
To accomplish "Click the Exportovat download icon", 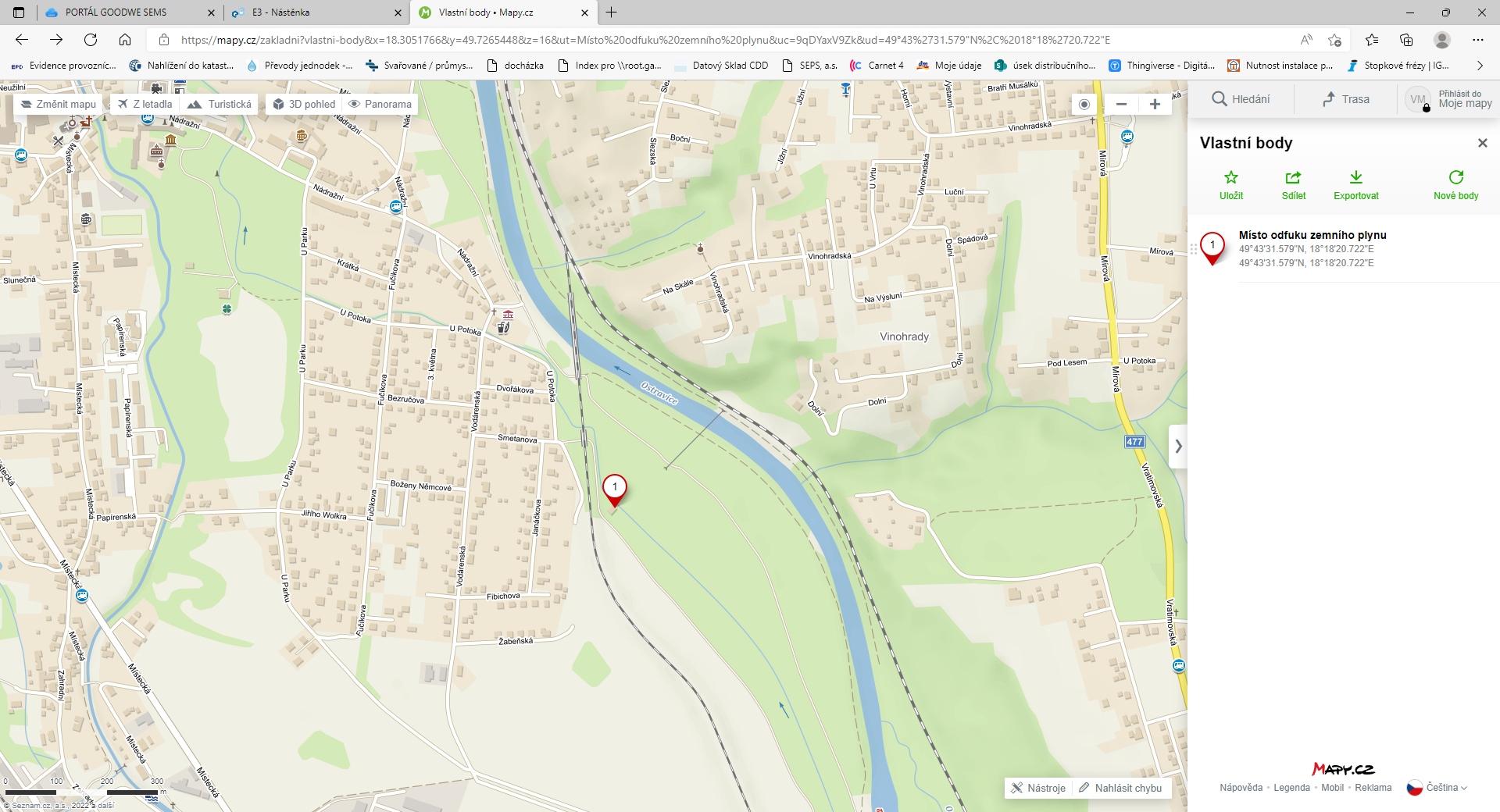I will [1355, 178].
